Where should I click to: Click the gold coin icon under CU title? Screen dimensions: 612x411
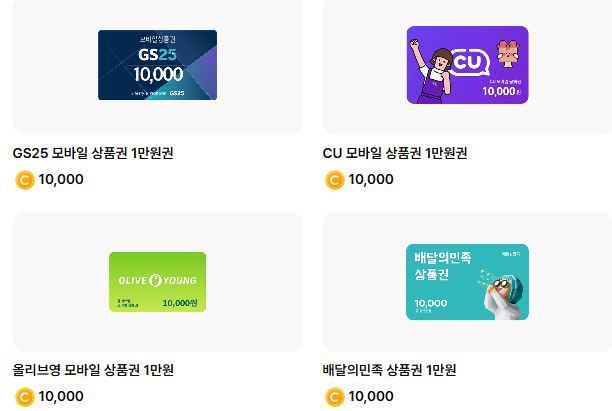334,180
